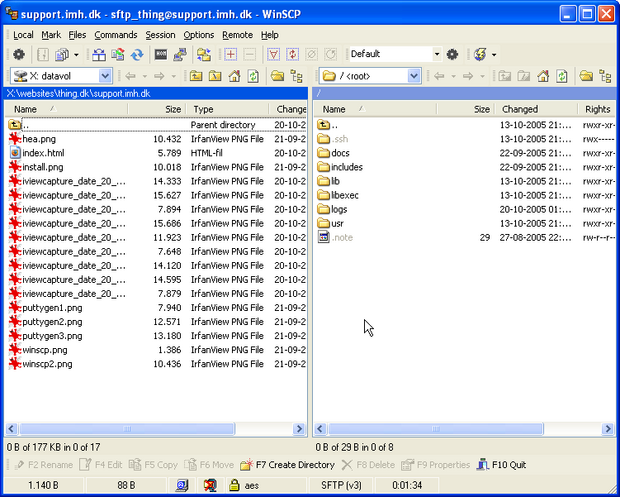Sort remote files by Changed column header
620x497 pixels.
[520, 109]
